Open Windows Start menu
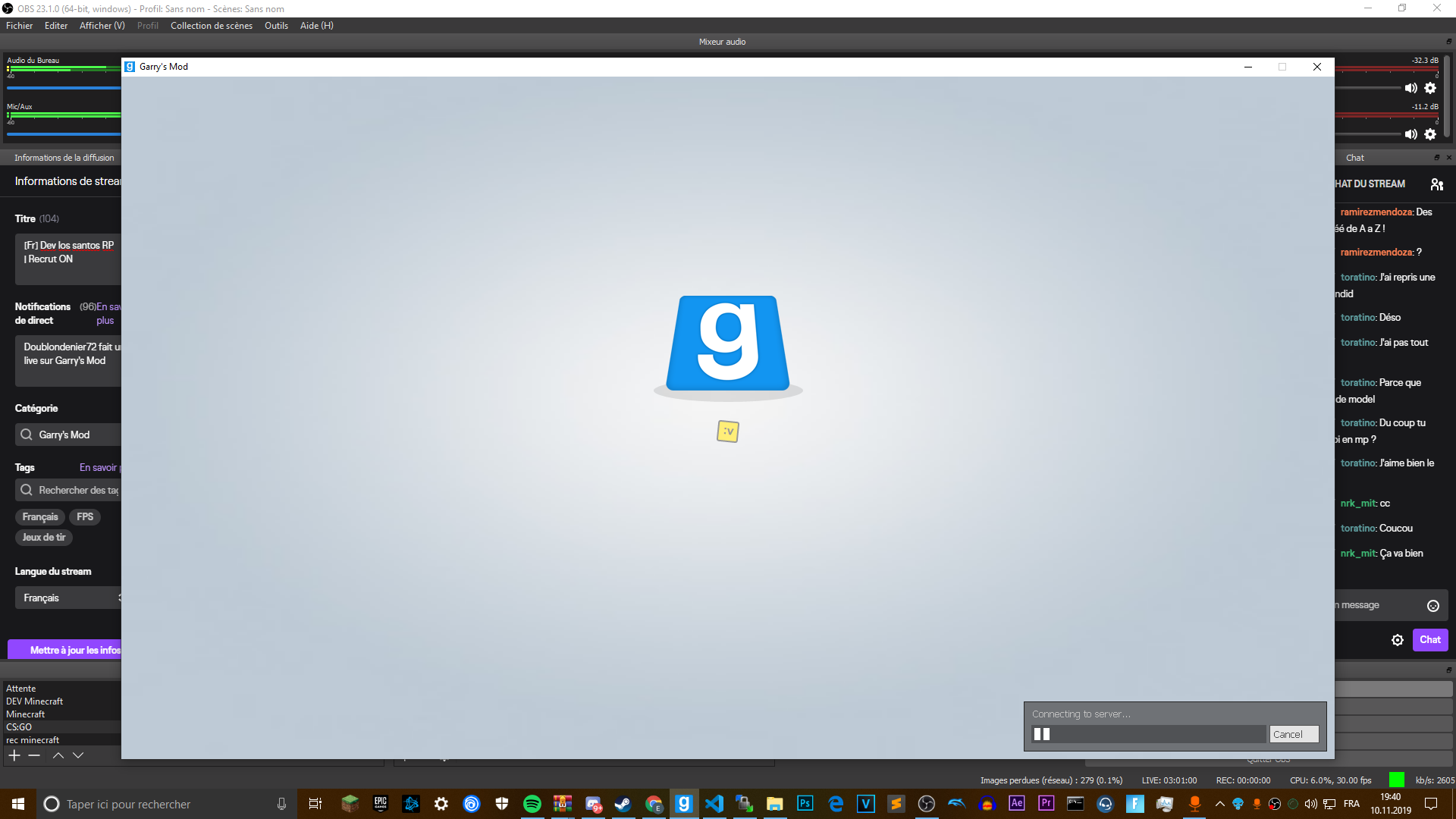Image resolution: width=1456 pixels, height=819 pixels. pyautogui.click(x=18, y=804)
